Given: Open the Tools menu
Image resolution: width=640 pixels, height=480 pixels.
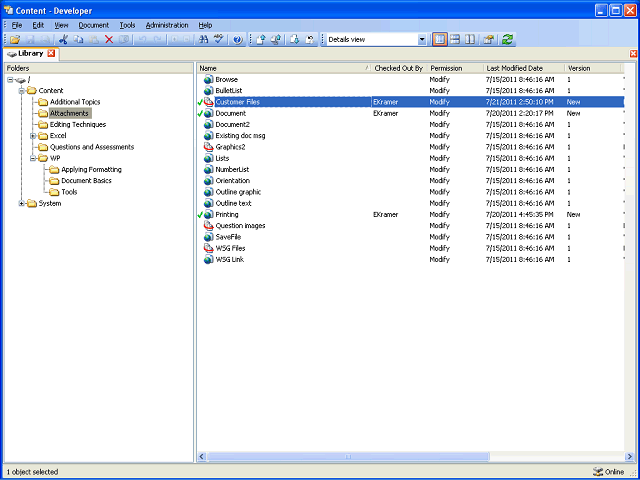Looking at the screenshot, I should (x=127, y=25).
